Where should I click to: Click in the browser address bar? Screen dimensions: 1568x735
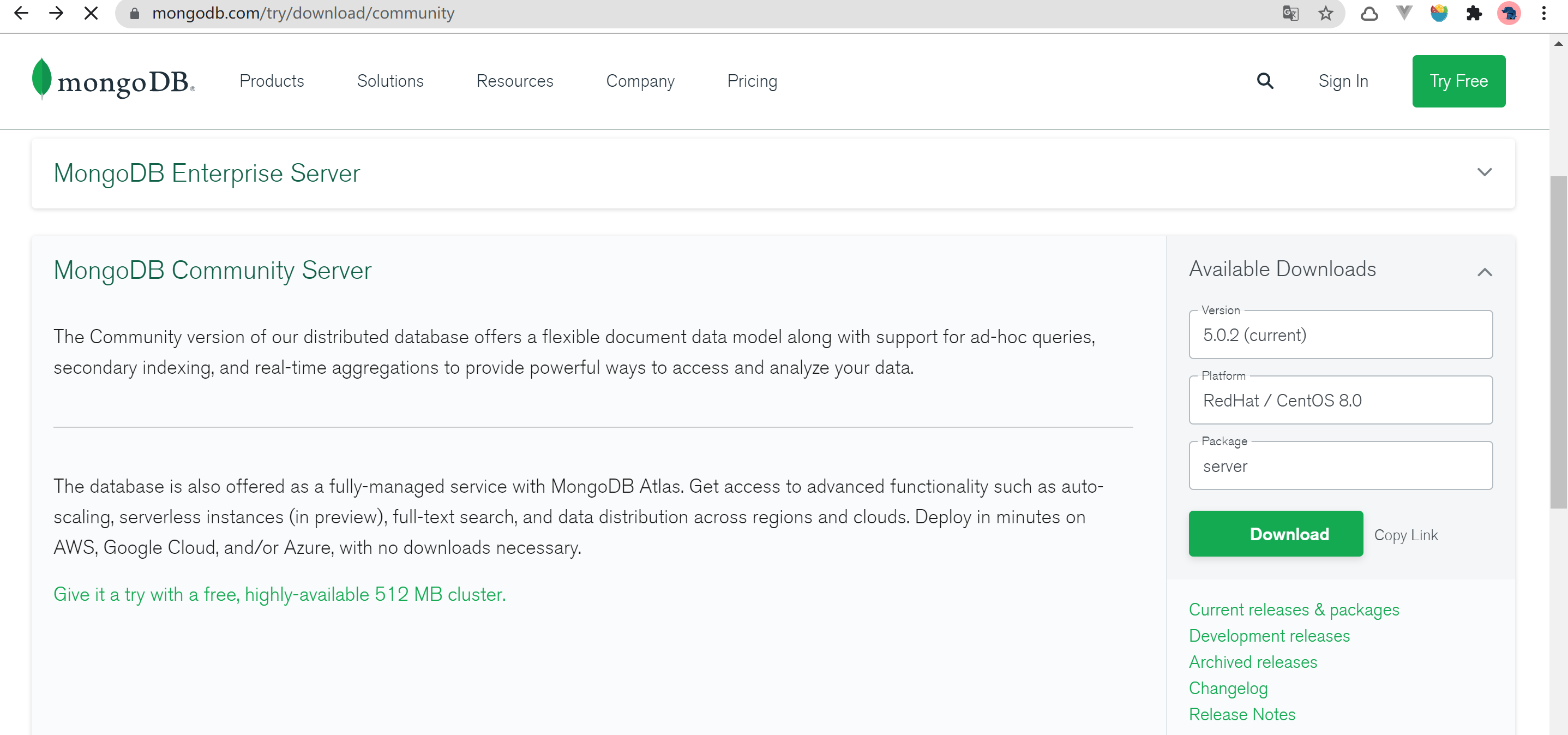[304, 14]
